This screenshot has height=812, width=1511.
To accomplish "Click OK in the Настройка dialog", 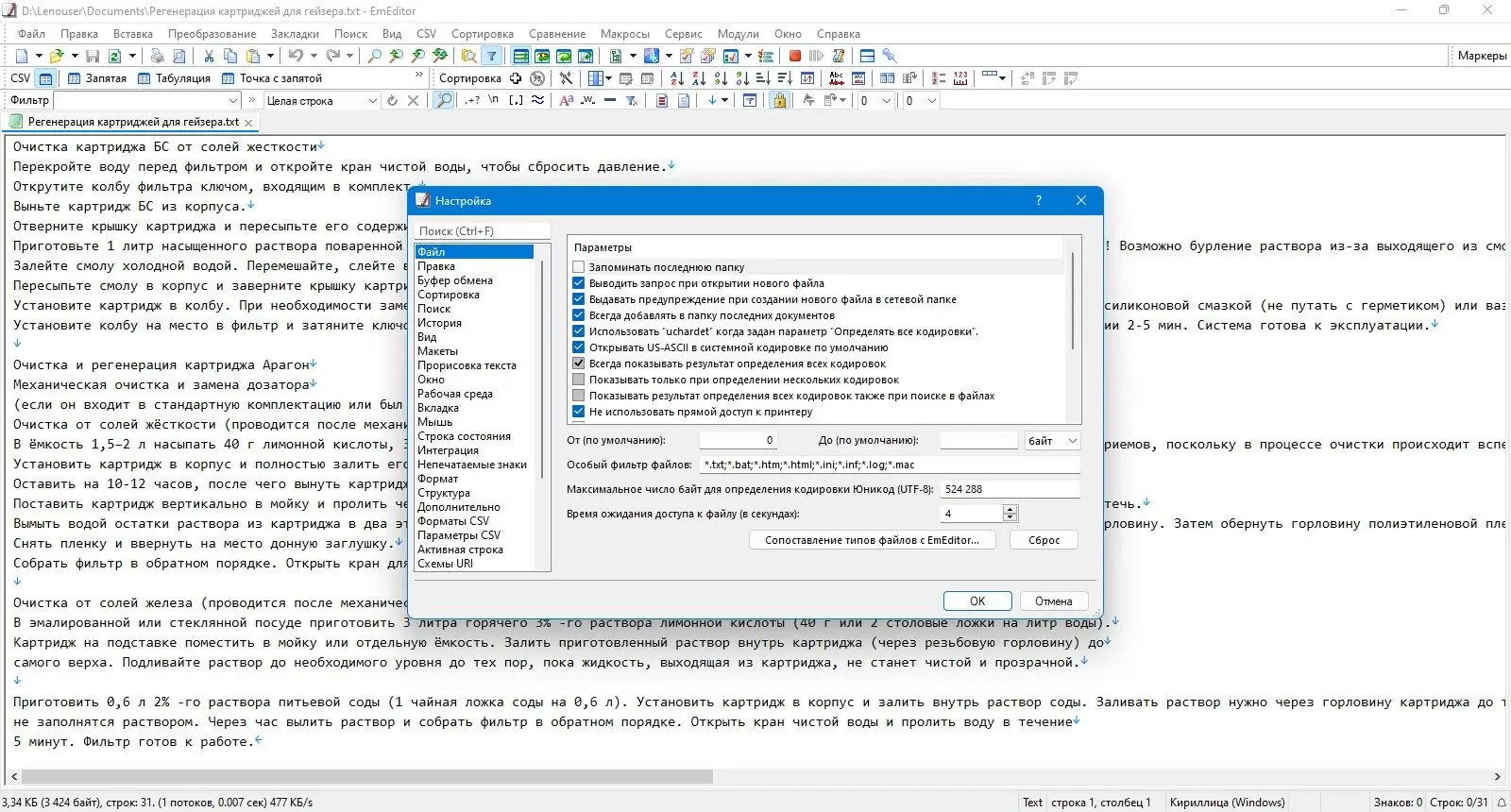I will (x=977, y=601).
